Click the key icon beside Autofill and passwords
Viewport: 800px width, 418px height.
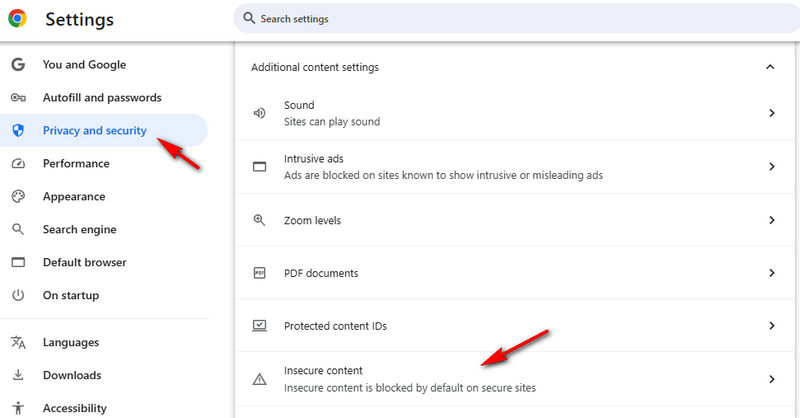click(18, 97)
